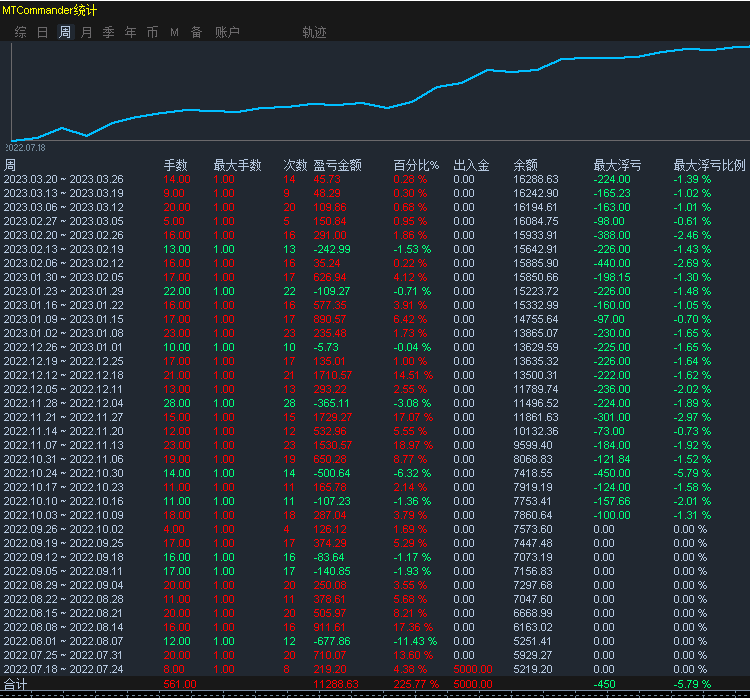Click total max floating loss -450
The image size is (750, 699).
(x=604, y=684)
